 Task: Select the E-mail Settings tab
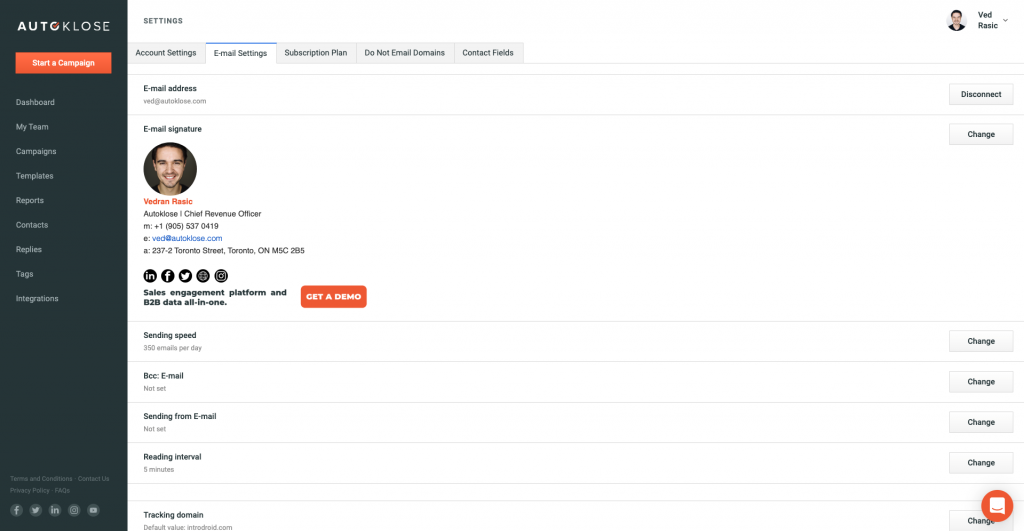click(240, 53)
